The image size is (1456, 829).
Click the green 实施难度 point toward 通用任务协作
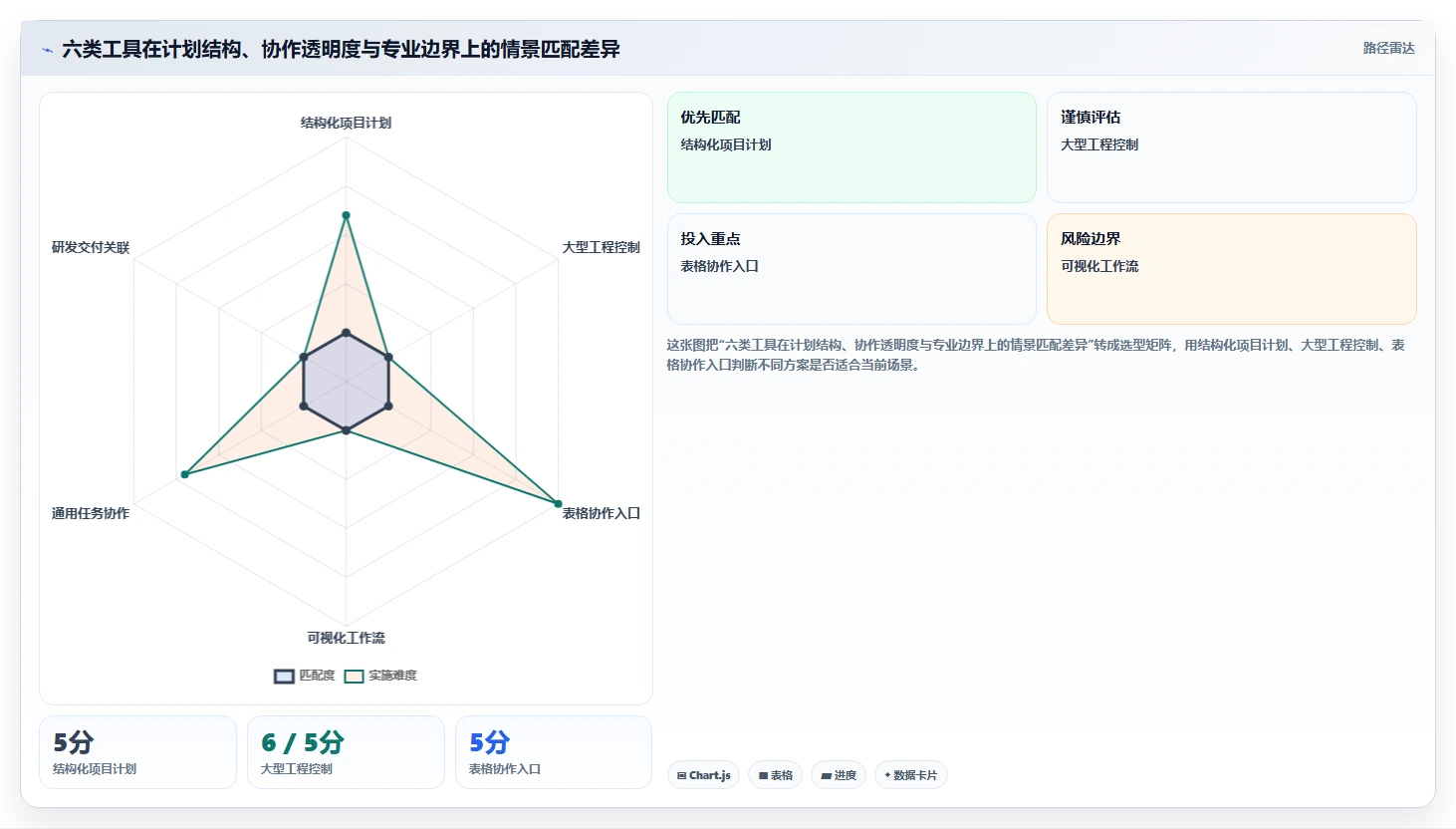click(x=184, y=474)
